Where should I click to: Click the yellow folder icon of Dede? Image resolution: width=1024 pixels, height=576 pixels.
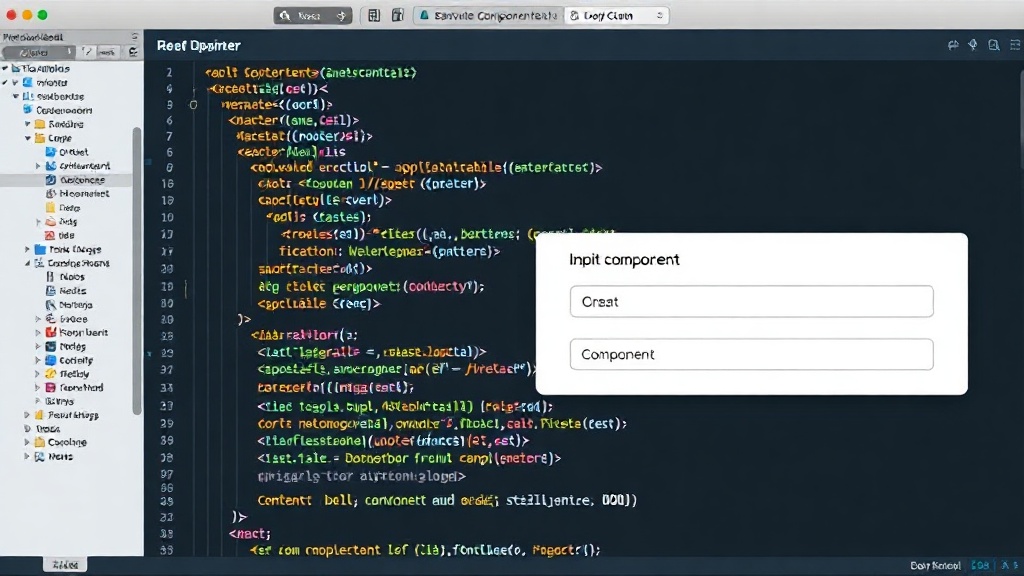[x=50, y=208]
